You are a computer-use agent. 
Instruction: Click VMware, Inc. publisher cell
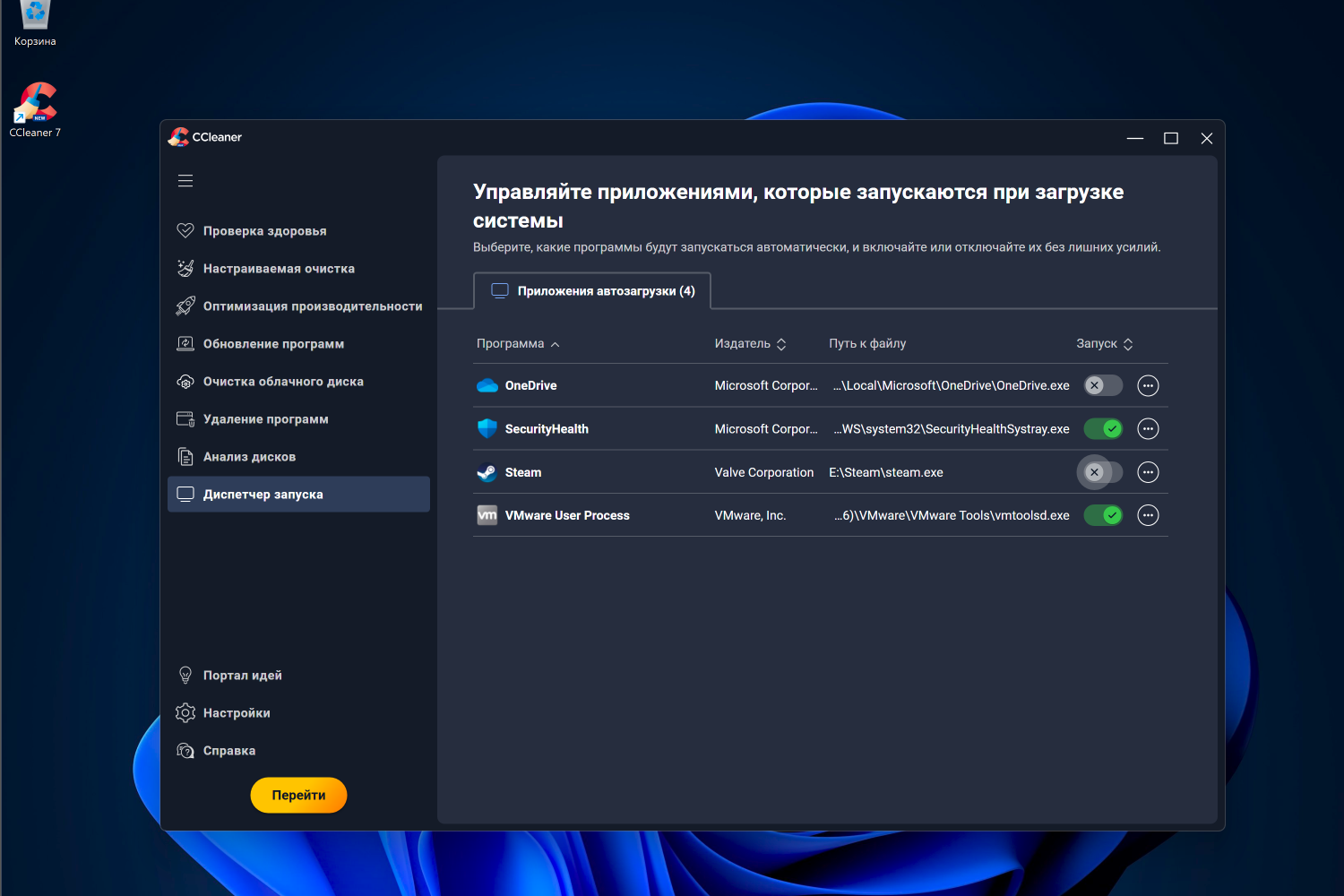pos(750,515)
